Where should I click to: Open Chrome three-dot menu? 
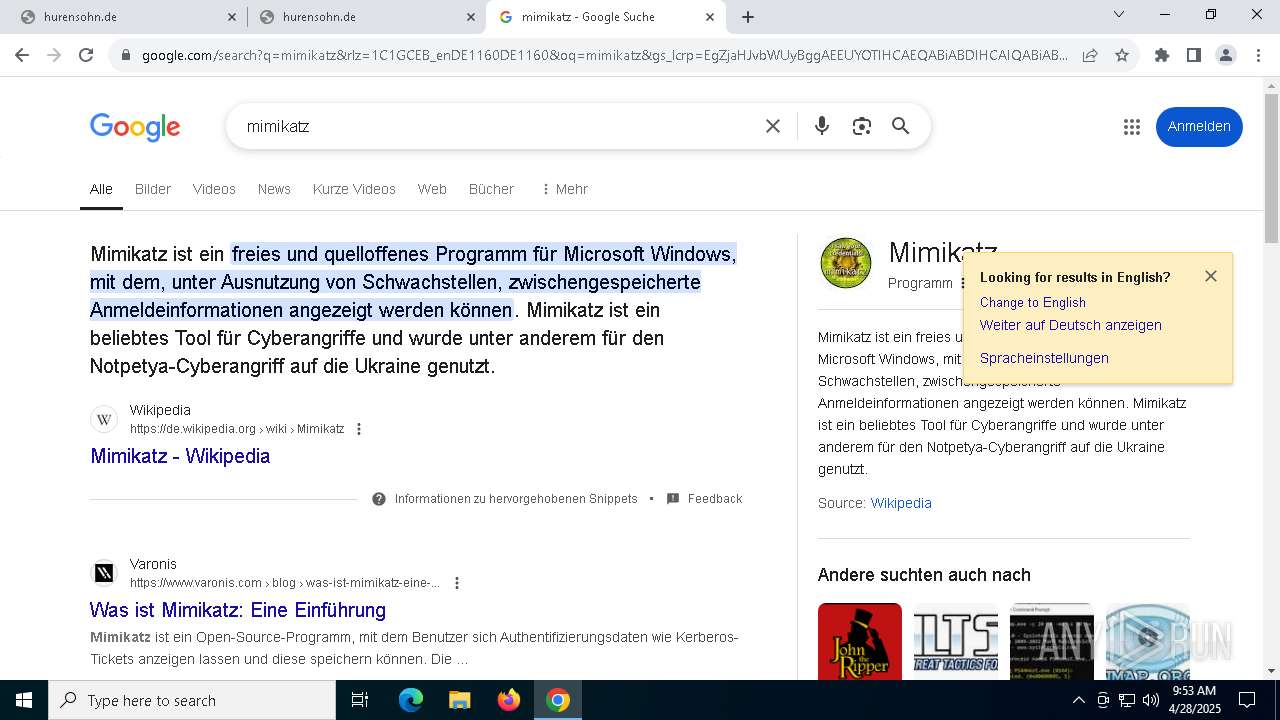tap(1258, 55)
